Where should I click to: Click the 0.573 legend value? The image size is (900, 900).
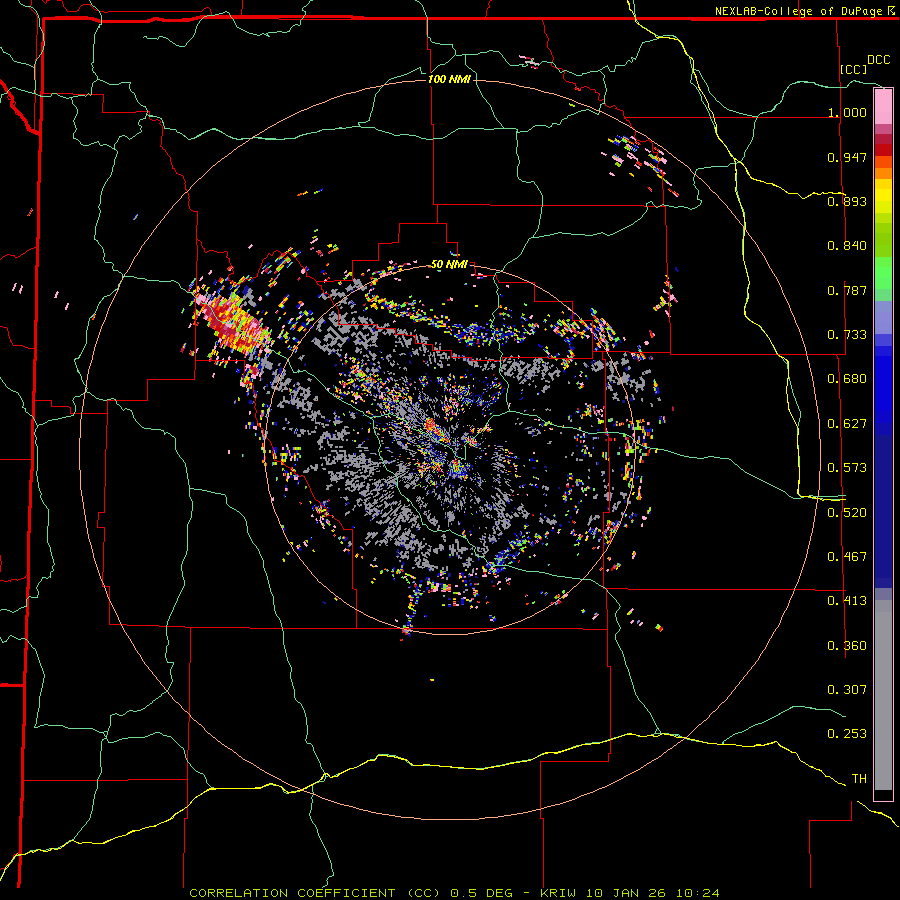pos(847,467)
